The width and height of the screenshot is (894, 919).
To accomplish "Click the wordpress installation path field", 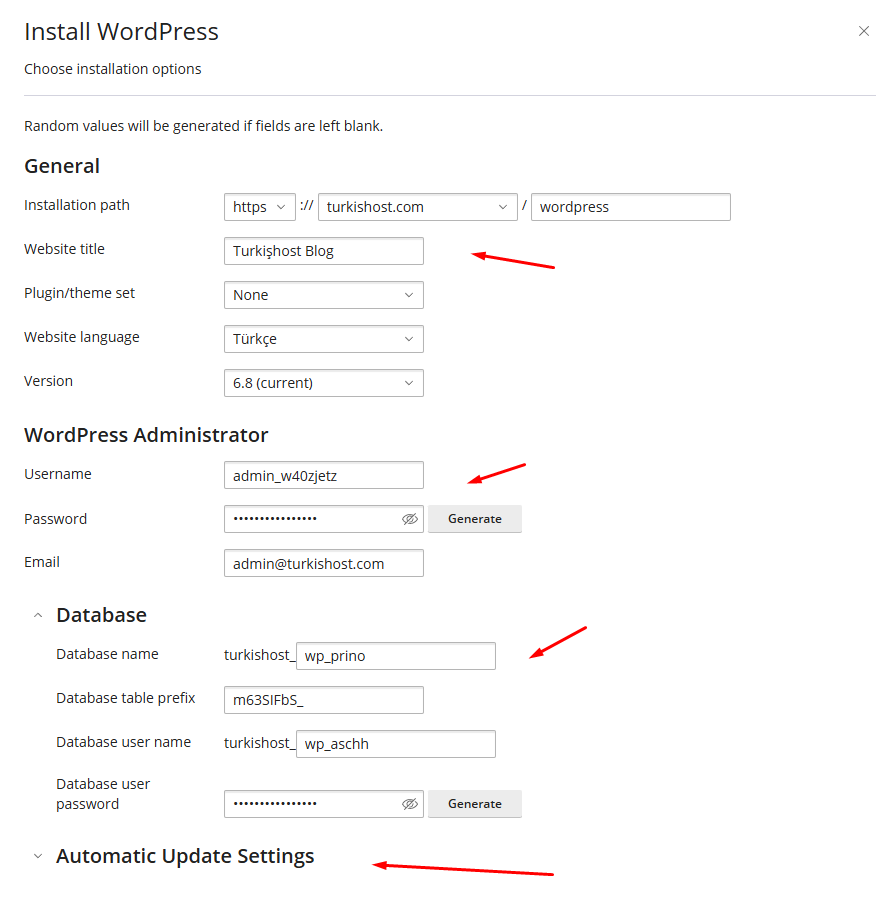I will click(631, 207).
